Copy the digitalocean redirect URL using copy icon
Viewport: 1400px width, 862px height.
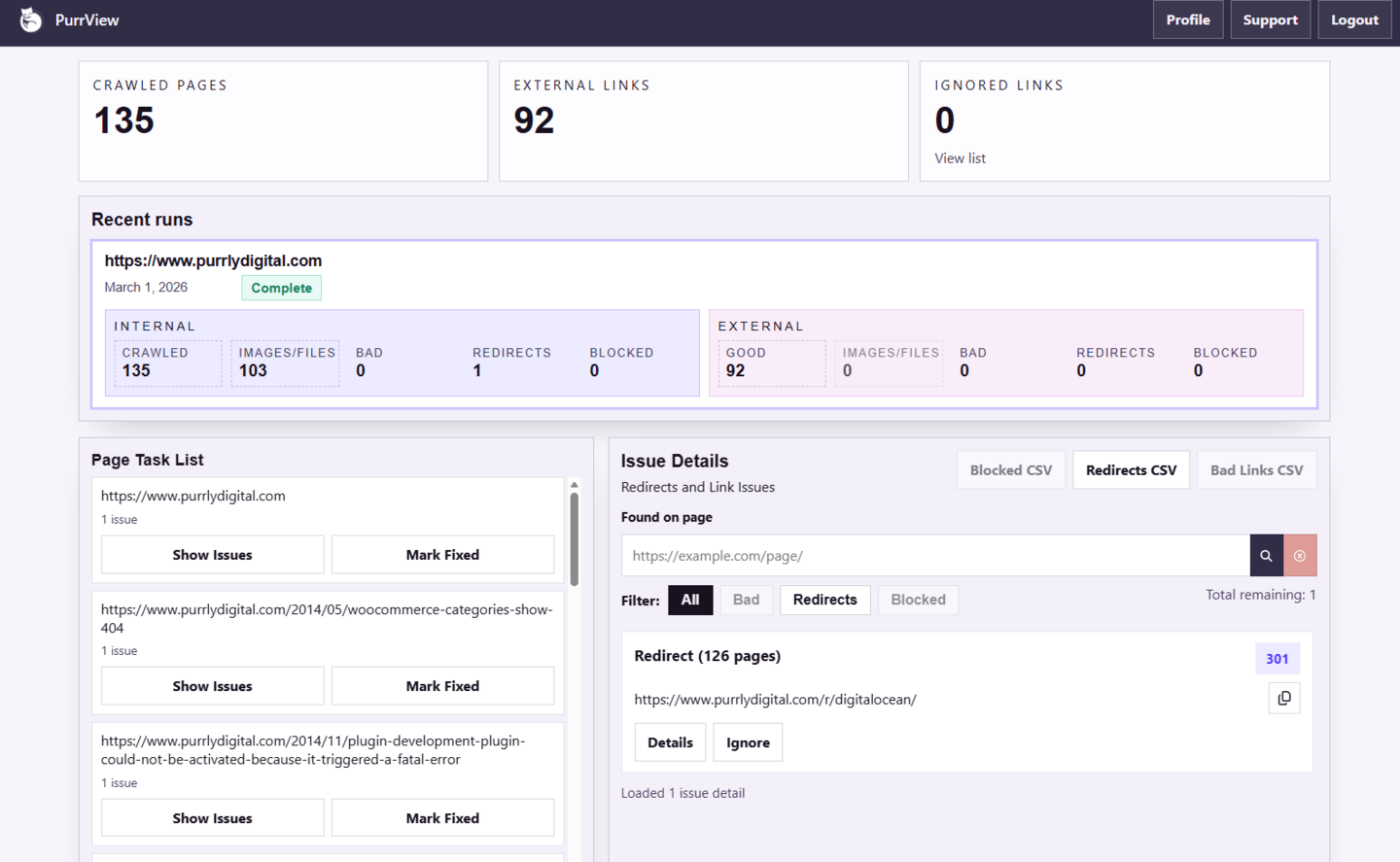[1284, 698]
